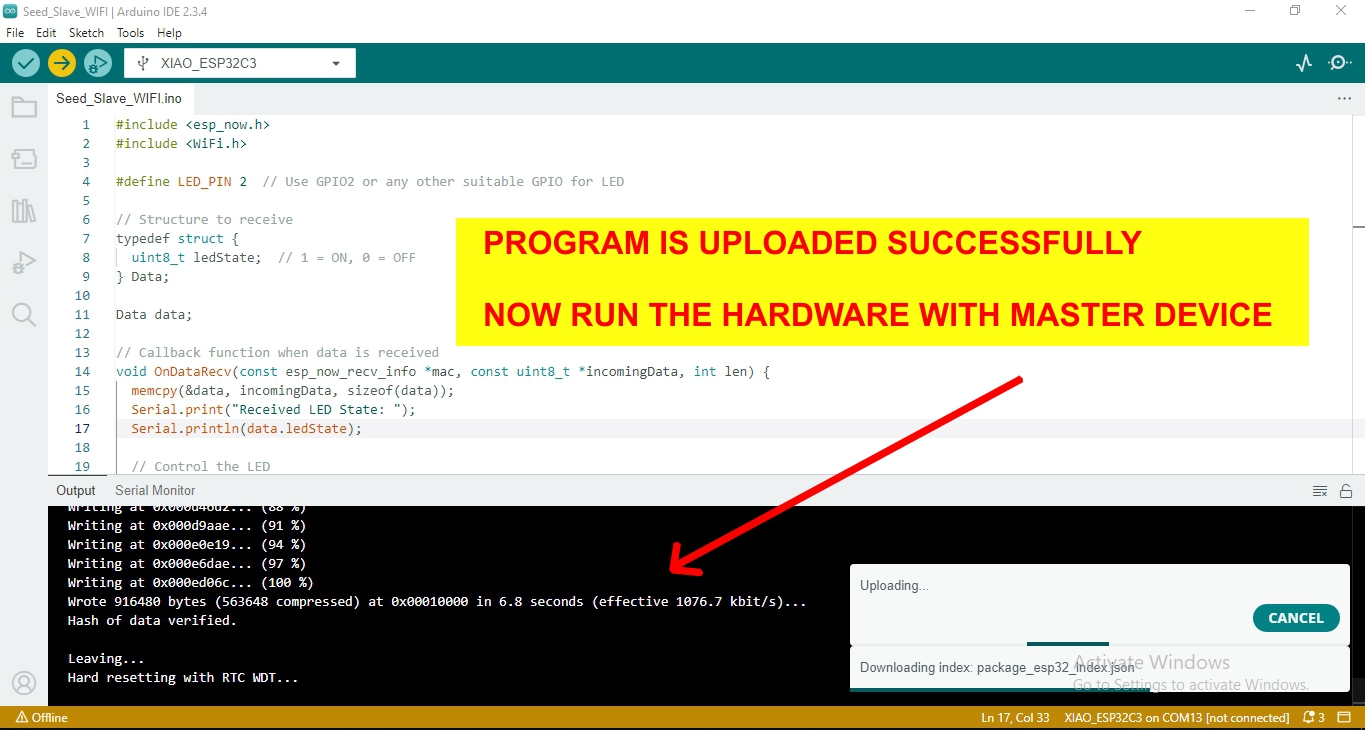The height and width of the screenshot is (730, 1365).
Task: Open the Serial Monitor magnifier icon
Action: [x=1339, y=63]
